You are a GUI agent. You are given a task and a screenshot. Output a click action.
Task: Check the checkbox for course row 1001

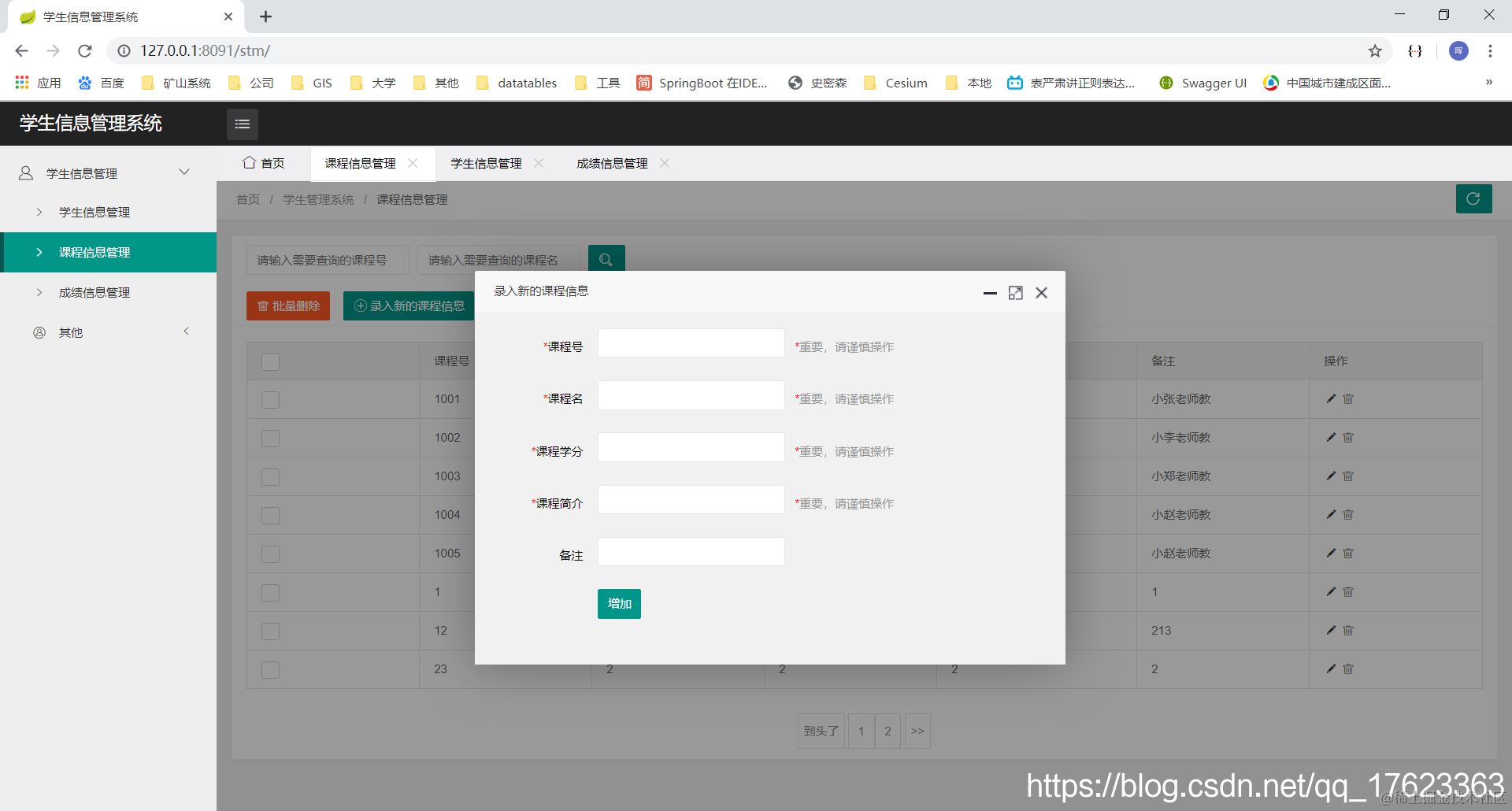click(x=270, y=399)
